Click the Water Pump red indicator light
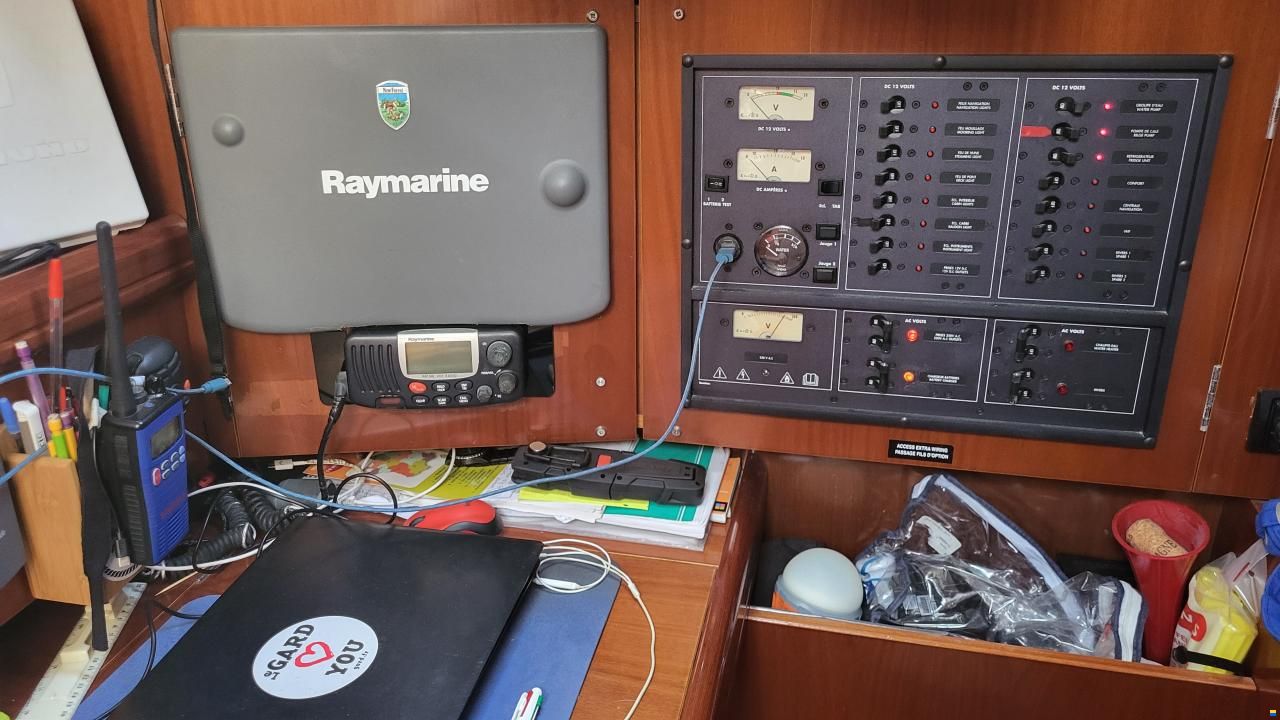The width and height of the screenshot is (1280, 720). pyautogui.click(x=1108, y=106)
